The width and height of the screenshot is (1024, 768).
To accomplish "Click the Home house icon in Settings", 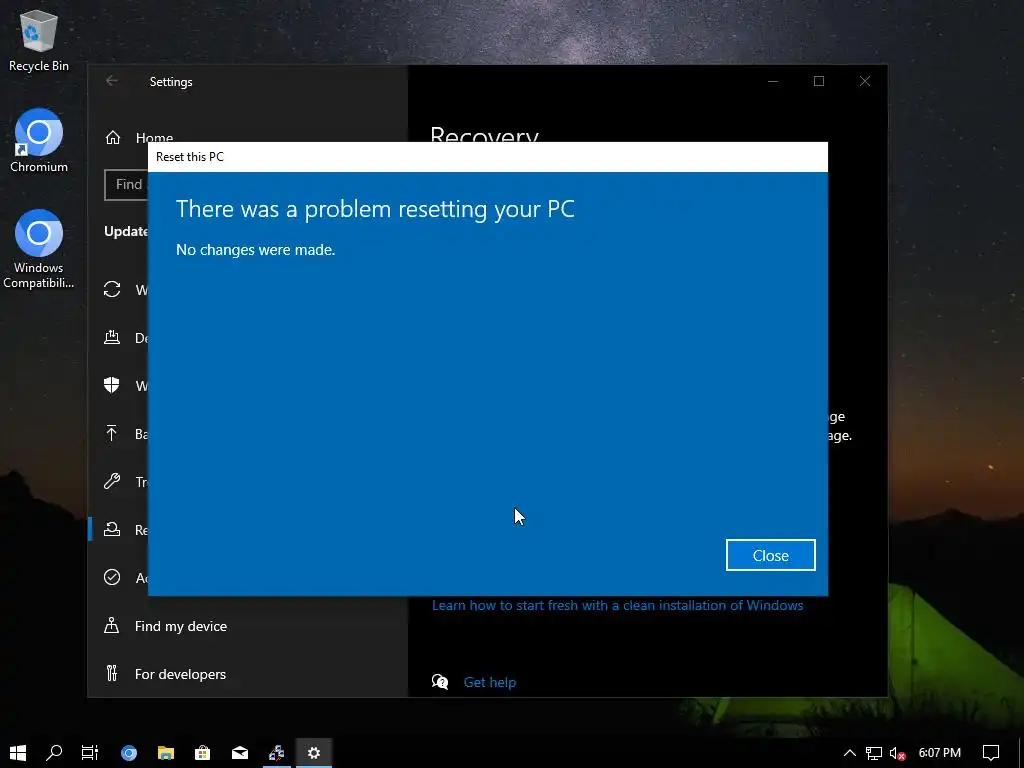I will [113, 137].
